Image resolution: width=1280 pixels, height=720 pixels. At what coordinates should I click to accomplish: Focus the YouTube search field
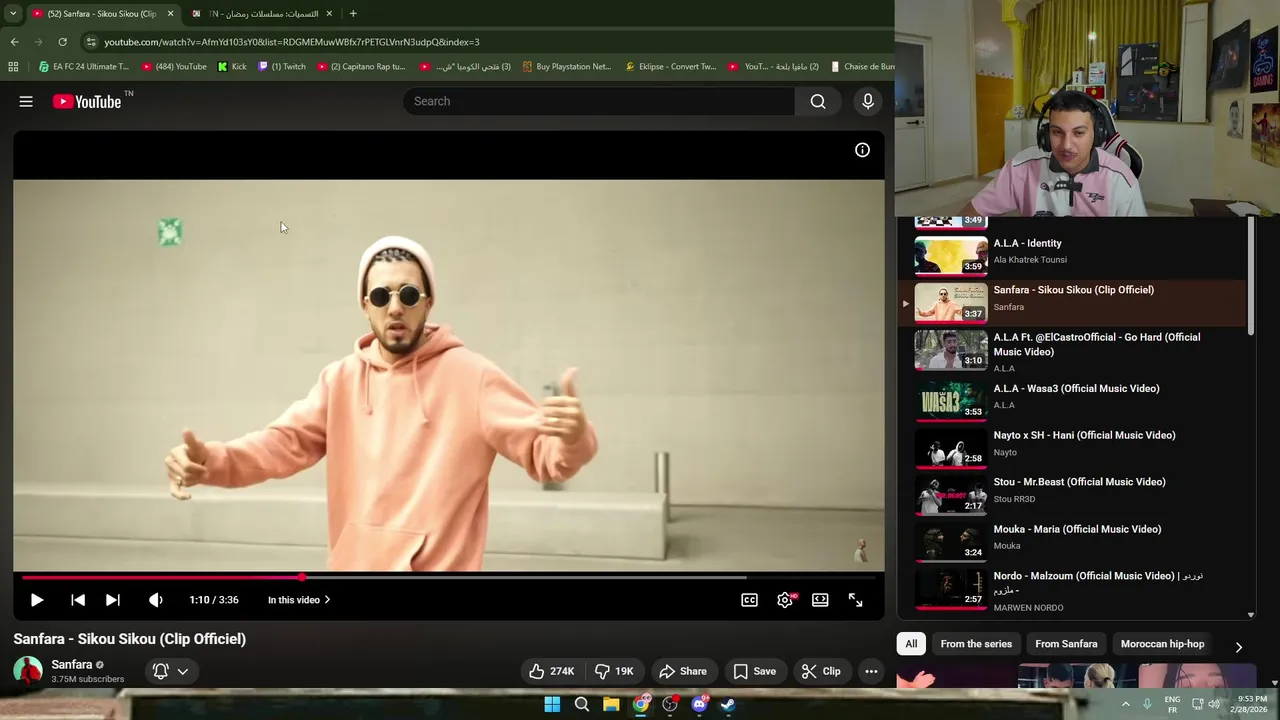pos(600,101)
